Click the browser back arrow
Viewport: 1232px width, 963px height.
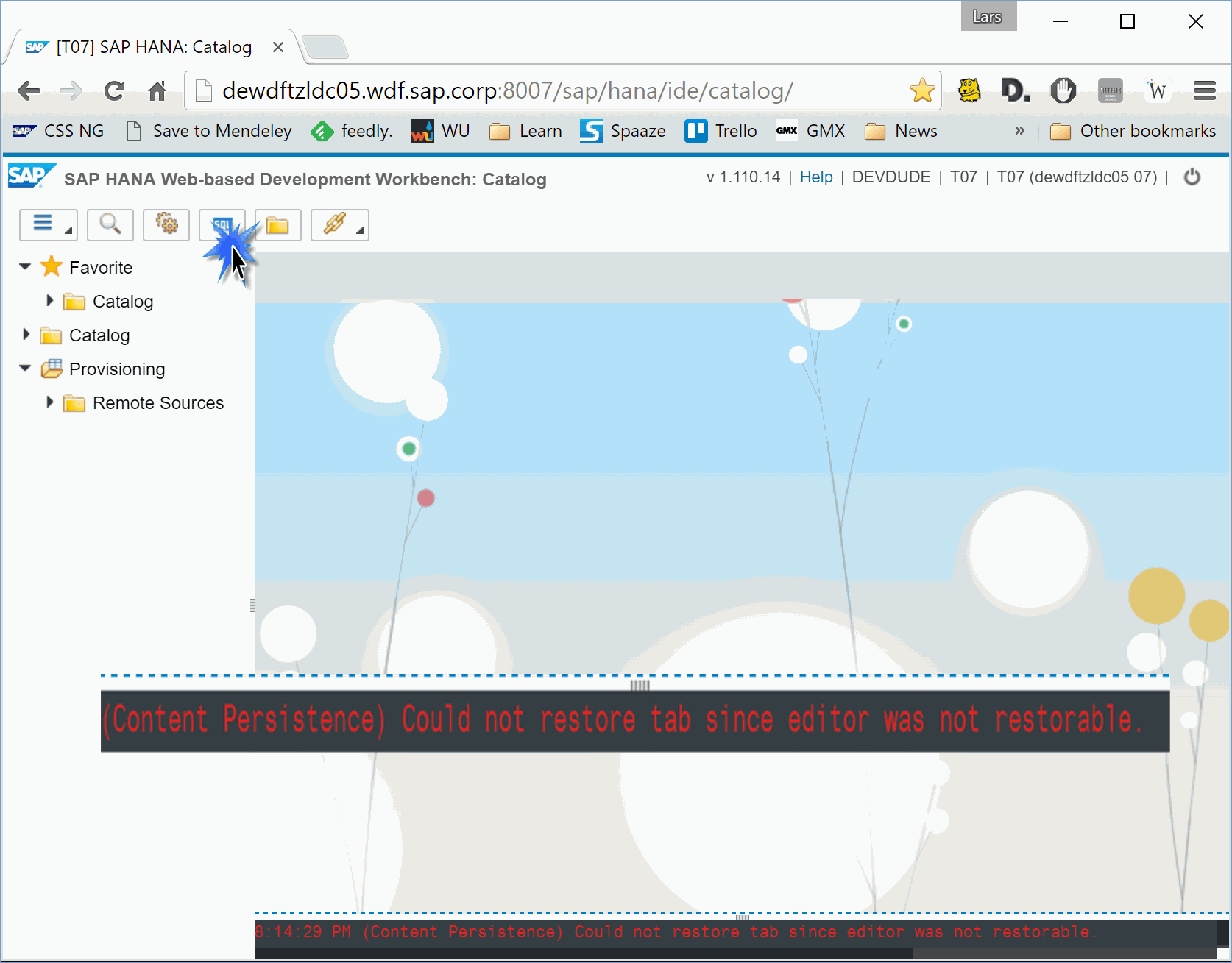pos(29,91)
